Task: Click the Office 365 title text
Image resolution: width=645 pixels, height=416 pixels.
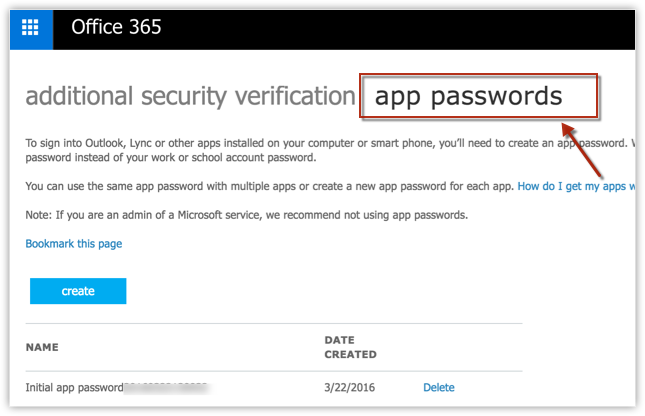Action: [115, 27]
